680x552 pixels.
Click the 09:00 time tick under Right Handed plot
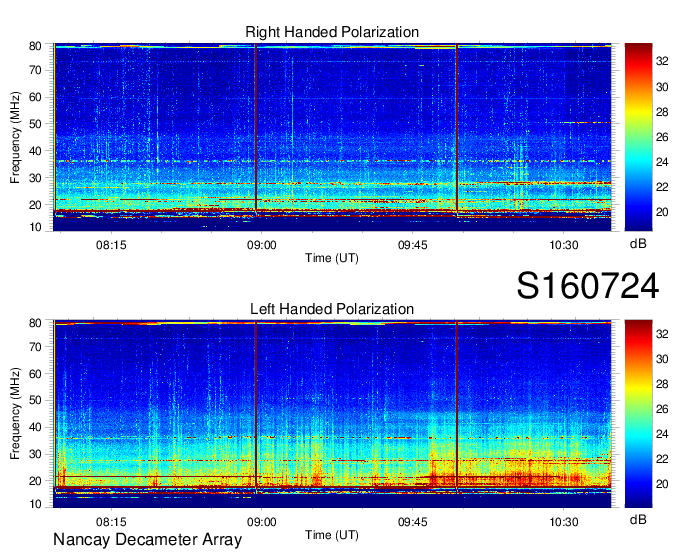click(x=262, y=245)
